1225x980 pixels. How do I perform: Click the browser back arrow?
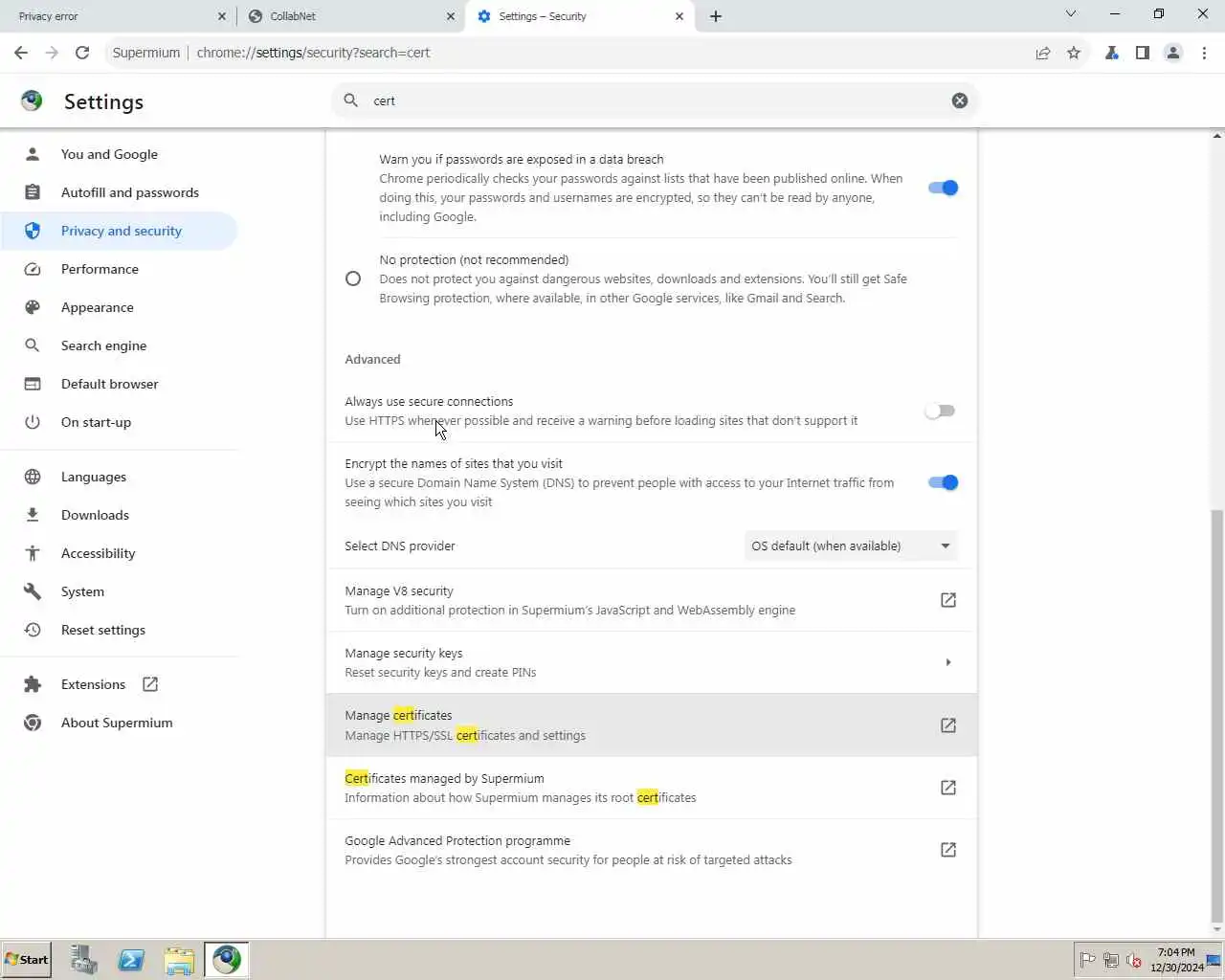pos(21,53)
